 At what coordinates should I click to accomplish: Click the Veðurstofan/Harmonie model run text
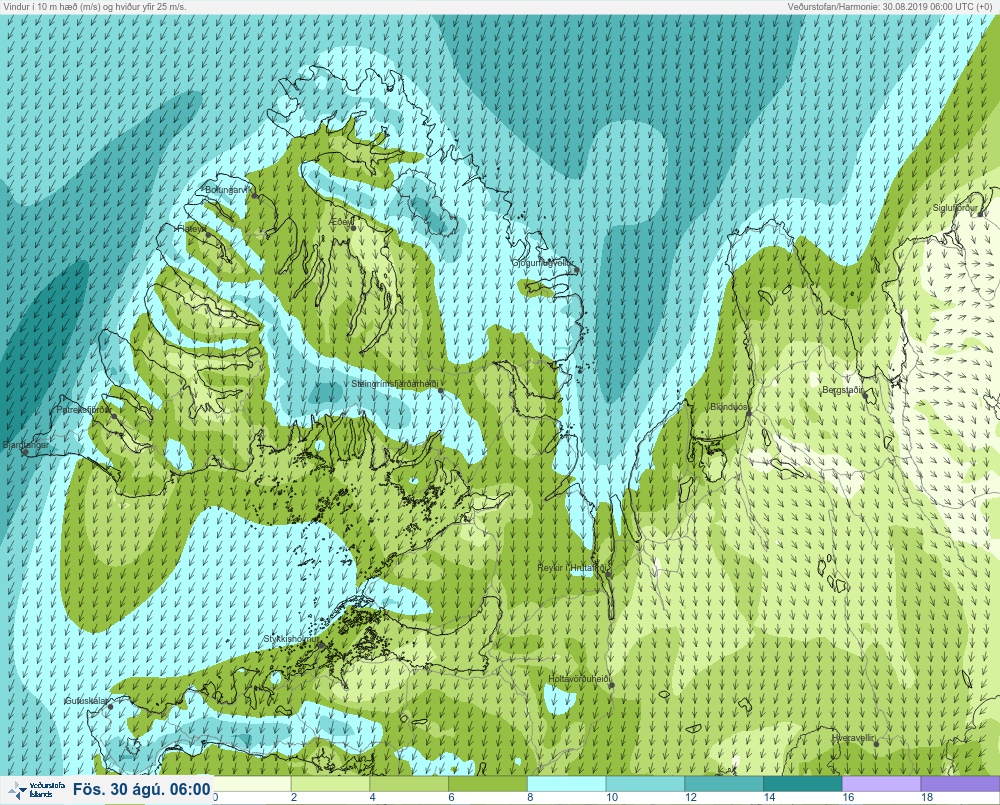click(890, 6)
